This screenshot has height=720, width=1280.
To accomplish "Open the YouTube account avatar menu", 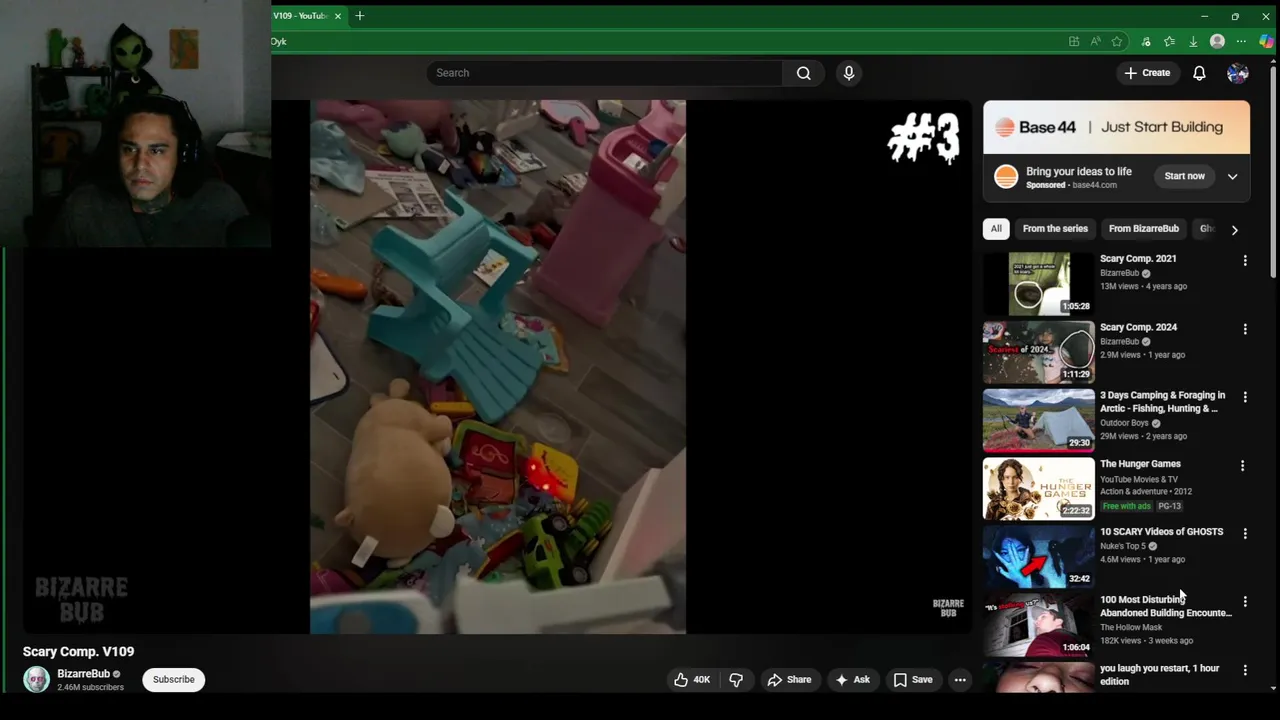I will point(1238,73).
